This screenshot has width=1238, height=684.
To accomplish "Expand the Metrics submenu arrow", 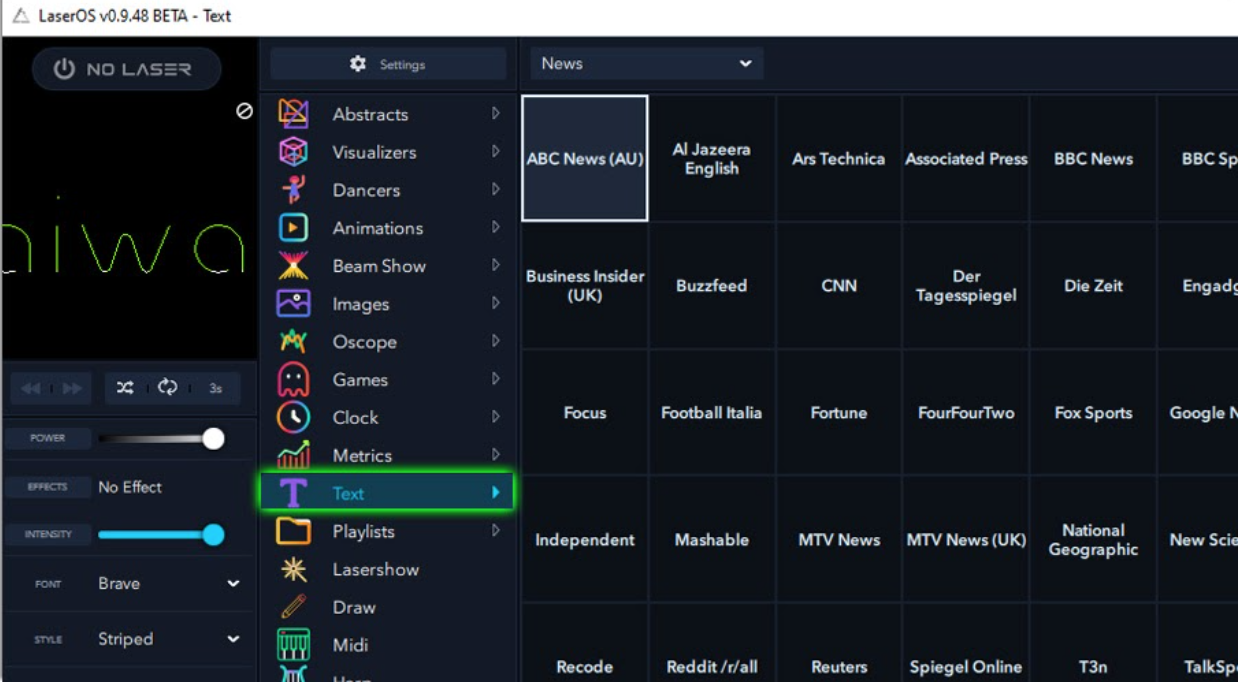I will 496,456.
